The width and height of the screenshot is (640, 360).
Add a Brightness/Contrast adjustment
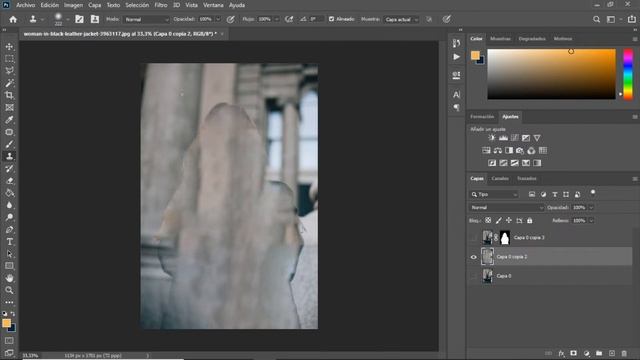click(x=492, y=138)
